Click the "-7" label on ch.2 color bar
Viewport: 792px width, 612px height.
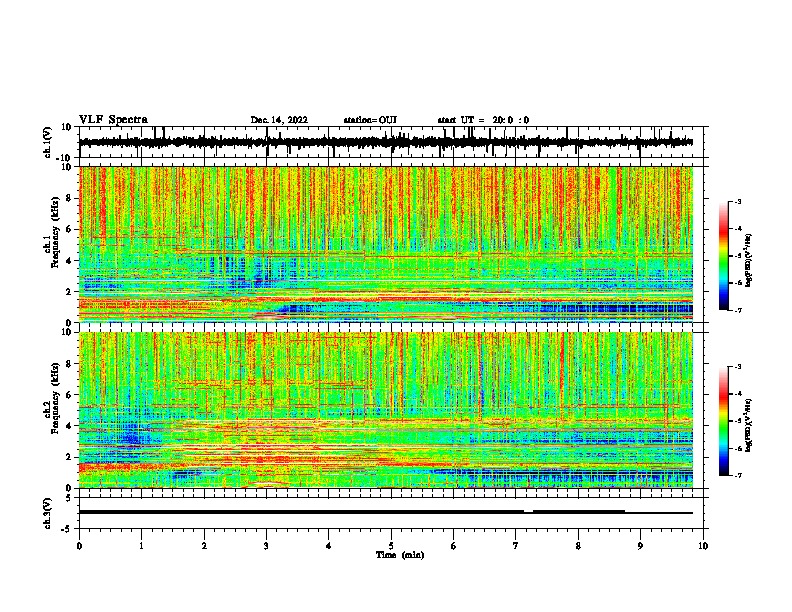click(737, 475)
